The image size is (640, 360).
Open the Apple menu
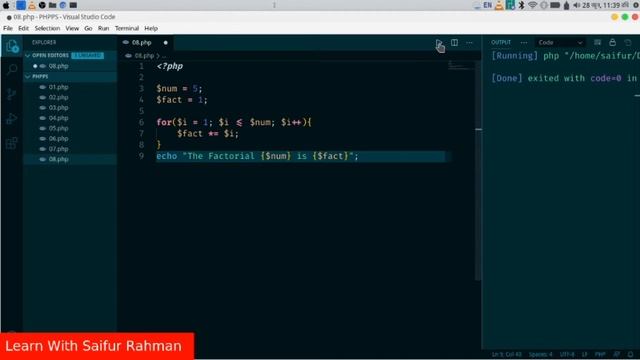click(x=6, y=5)
